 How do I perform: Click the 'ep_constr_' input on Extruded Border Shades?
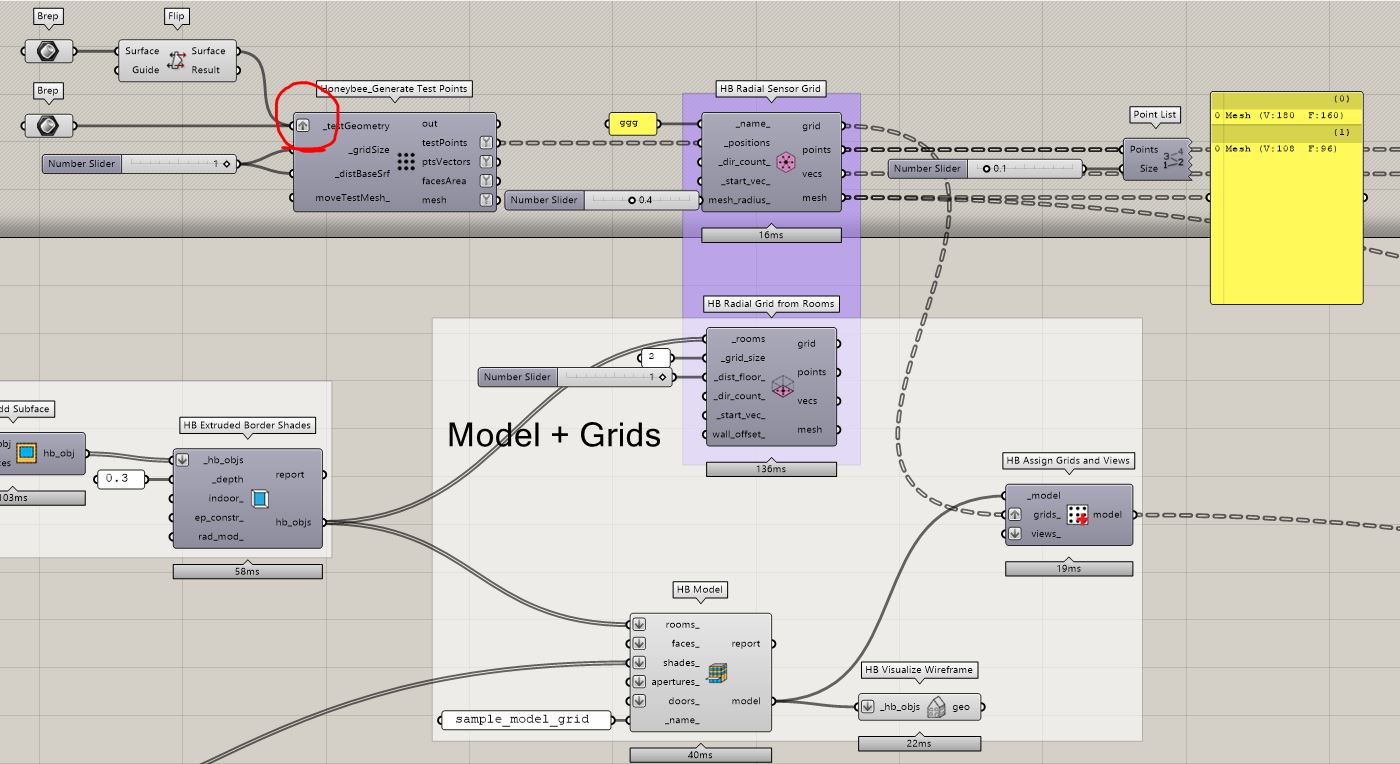click(219, 518)
